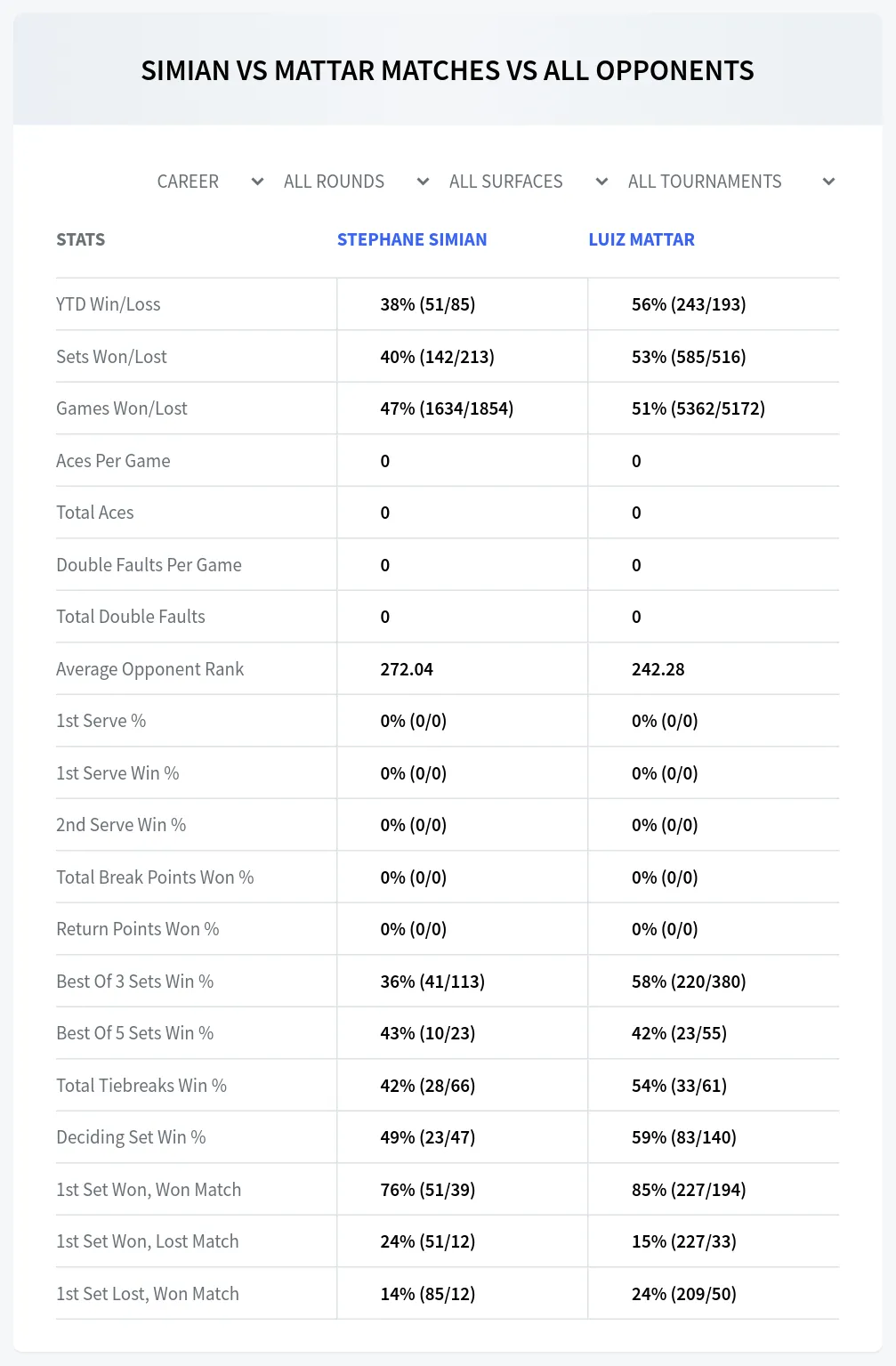The height and width of the screenshot is (1366, 896).
Task: Click the chevron arrow next to ALL ROUNDS
Action: pos(423,182)
